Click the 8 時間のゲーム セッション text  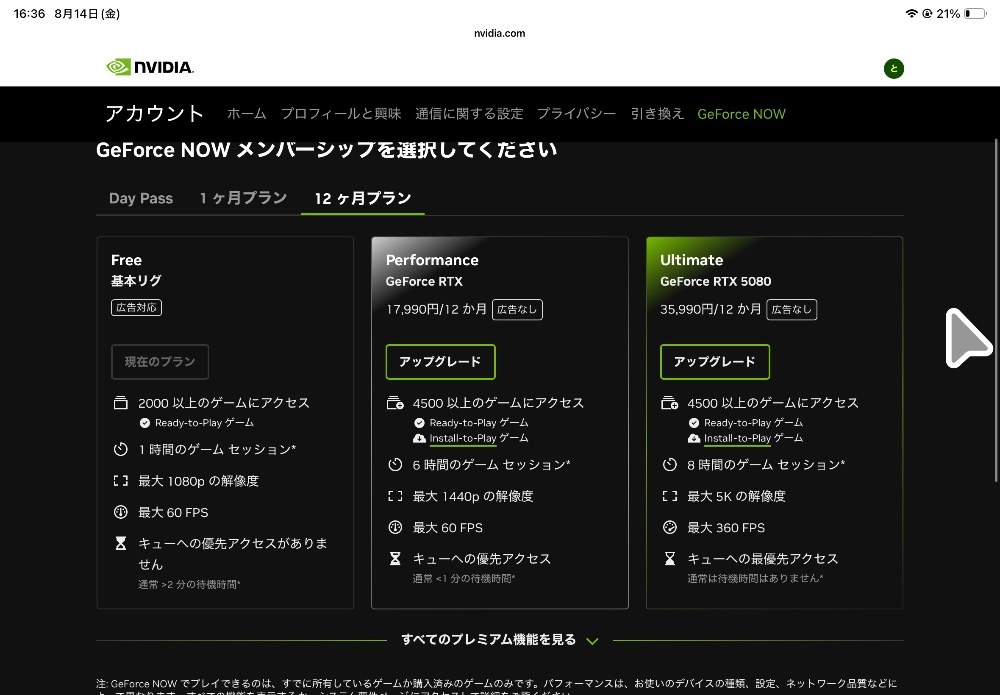coord(765,465)
